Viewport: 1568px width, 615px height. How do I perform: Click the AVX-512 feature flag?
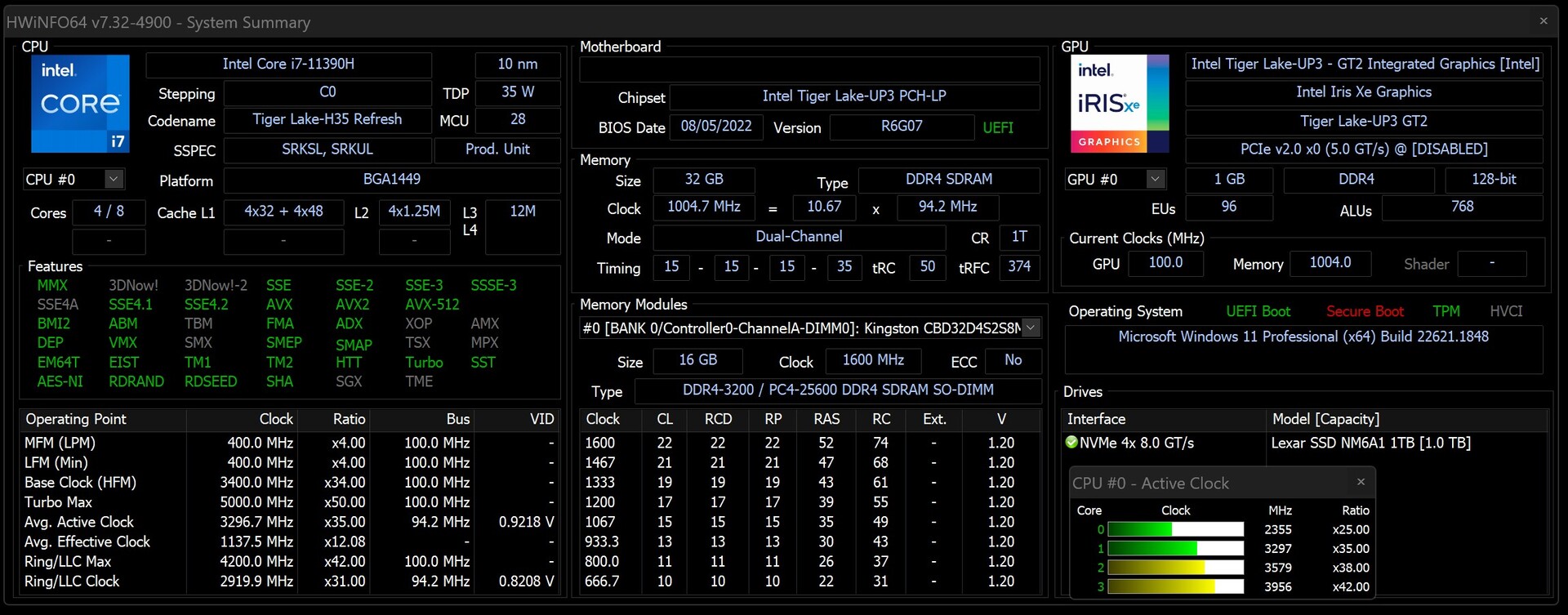pos(432,305)
